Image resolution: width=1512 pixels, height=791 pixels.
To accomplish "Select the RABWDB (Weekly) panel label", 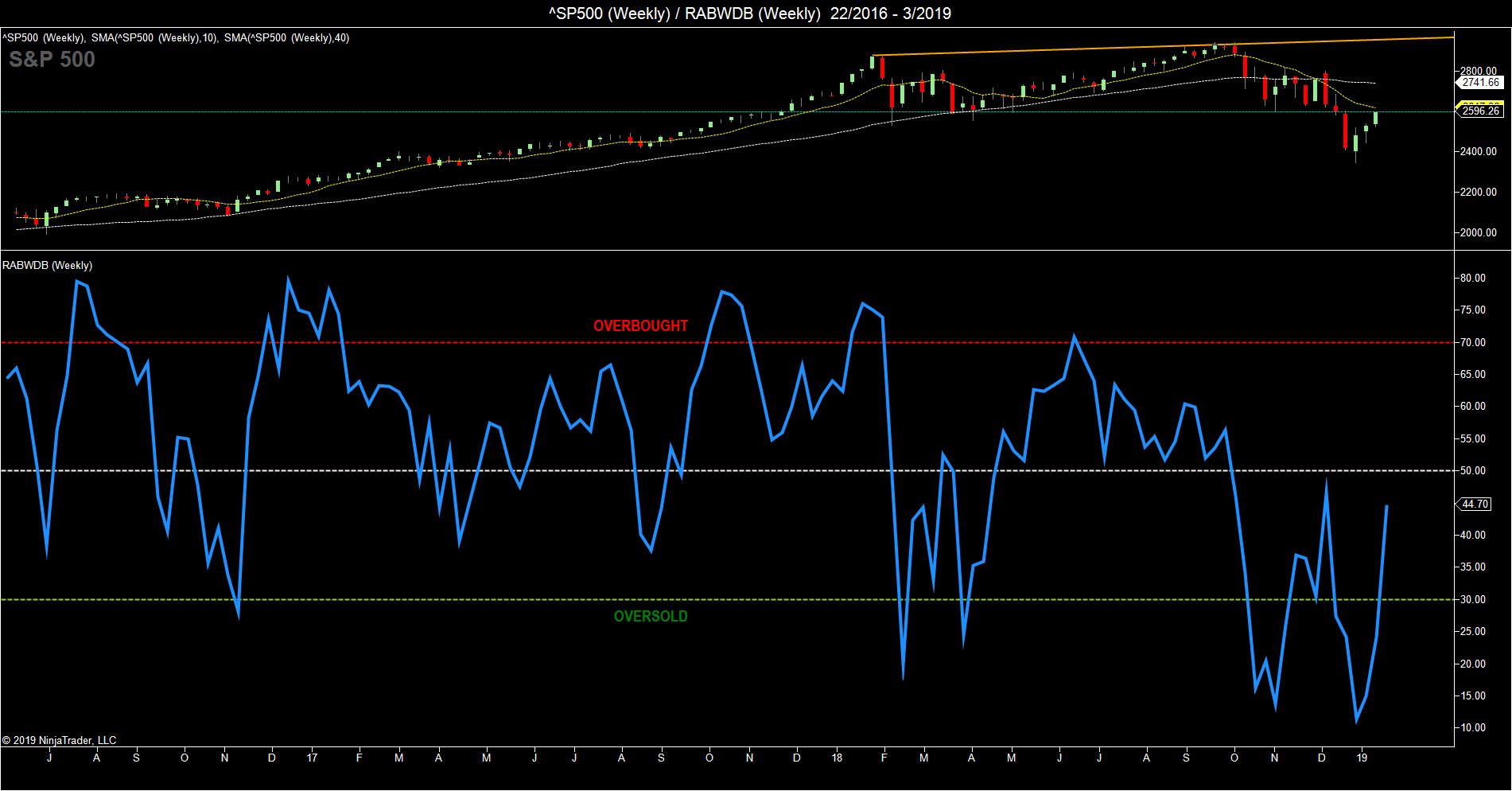I will tap(48, 265).
